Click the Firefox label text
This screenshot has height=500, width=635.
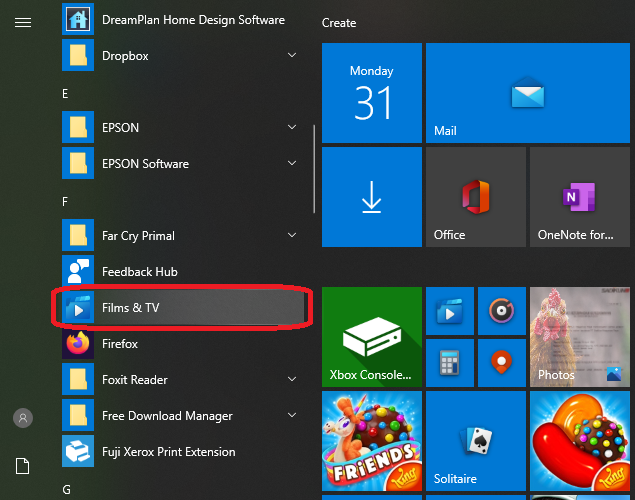[x=120, y=344]
